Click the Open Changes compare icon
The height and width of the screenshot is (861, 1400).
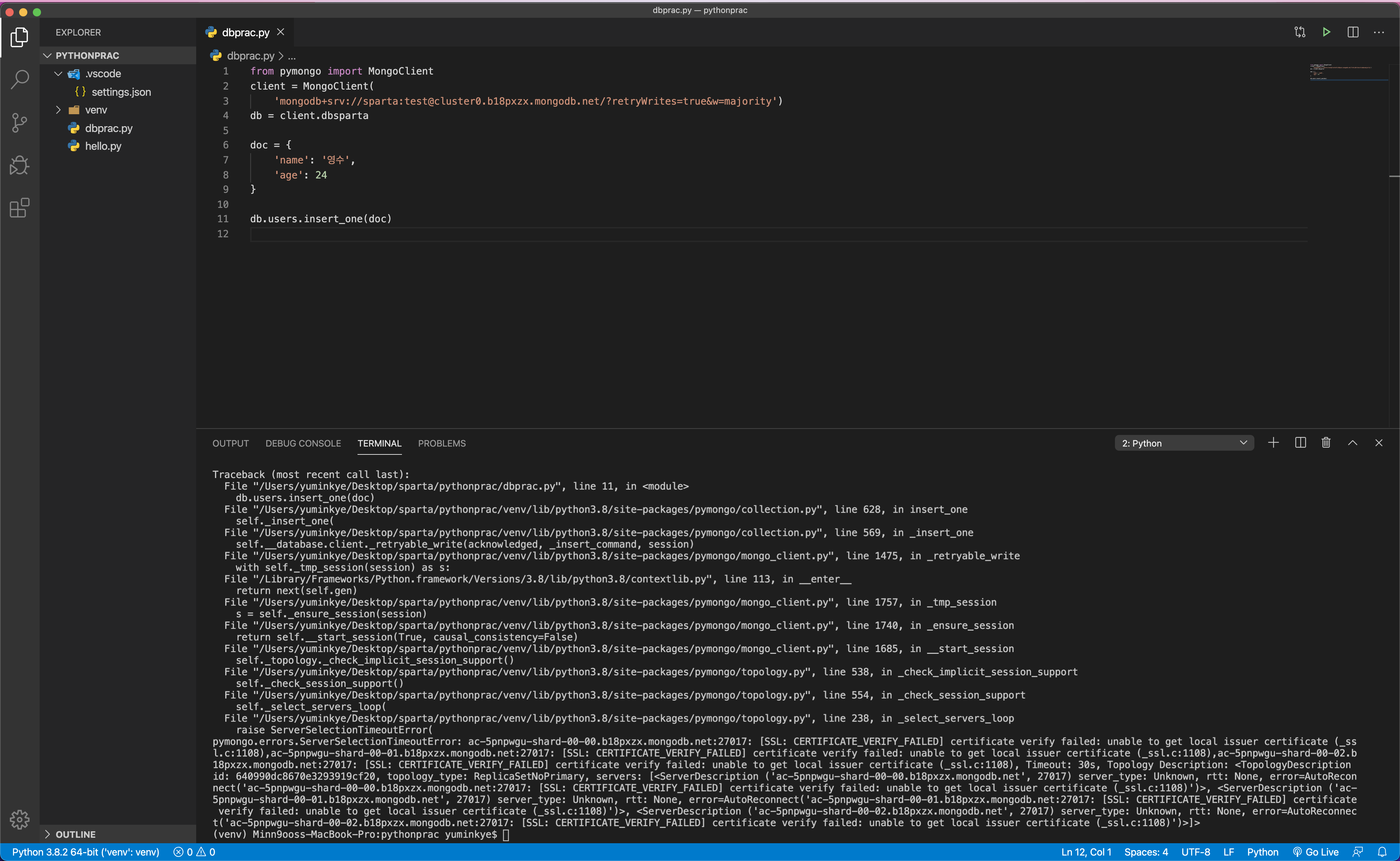(x=1300, y=32)
